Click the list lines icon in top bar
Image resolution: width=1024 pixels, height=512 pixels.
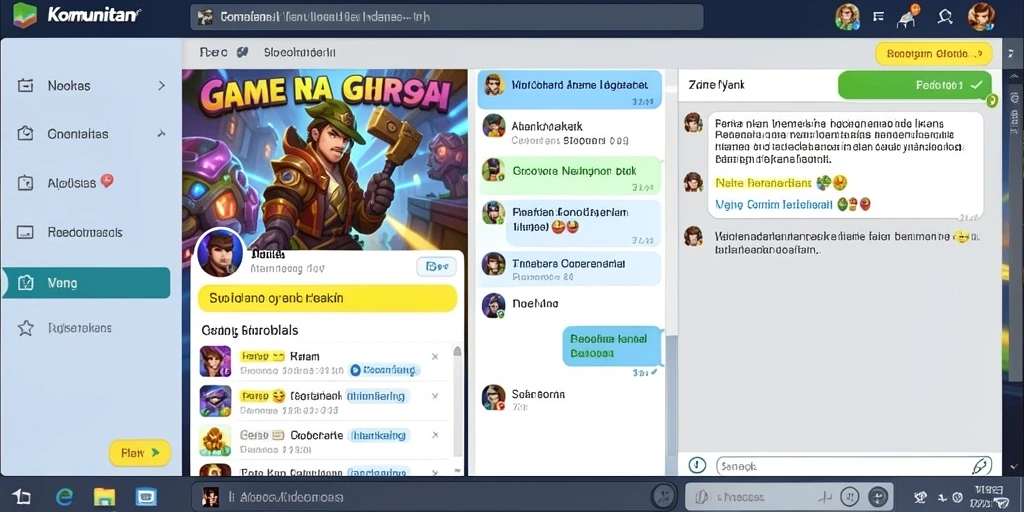pyautogui.click(x=878, y=17)
